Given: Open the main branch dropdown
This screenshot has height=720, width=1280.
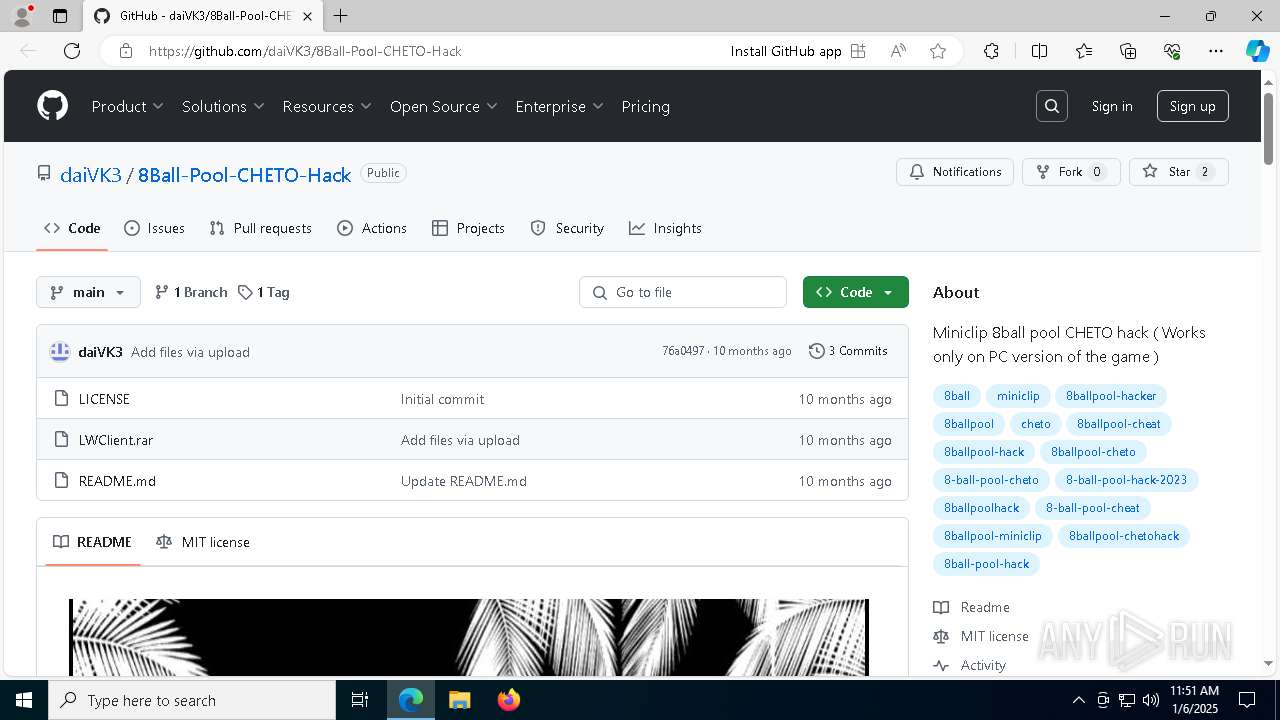Looking at the screenshot, I should pyautogui.click(x=88, y=292).
